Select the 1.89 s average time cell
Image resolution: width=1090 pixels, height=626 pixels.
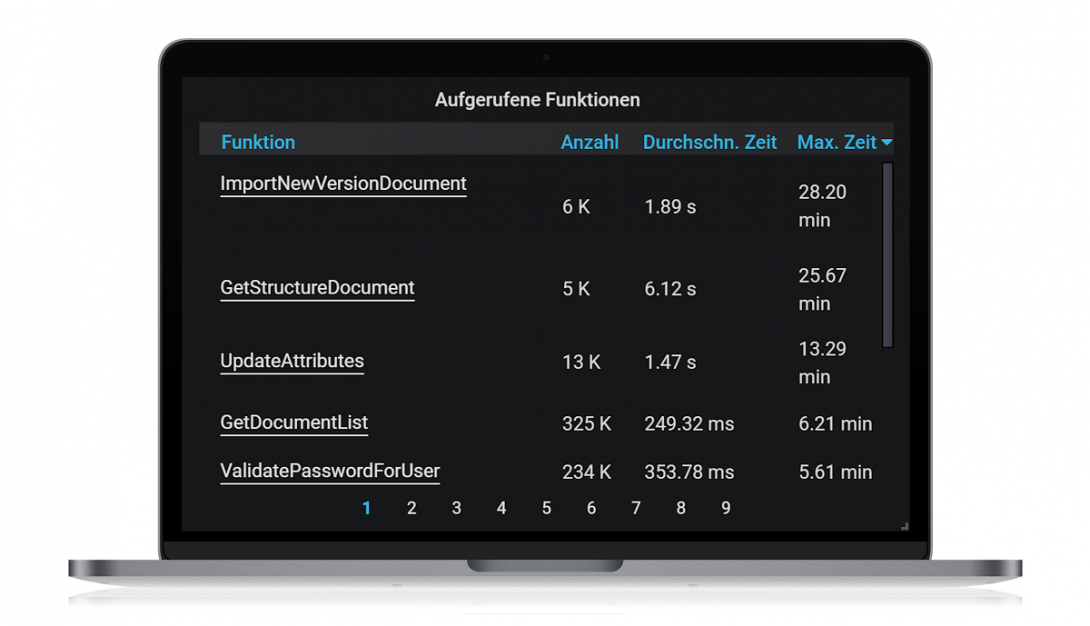(x=670, y=207)
